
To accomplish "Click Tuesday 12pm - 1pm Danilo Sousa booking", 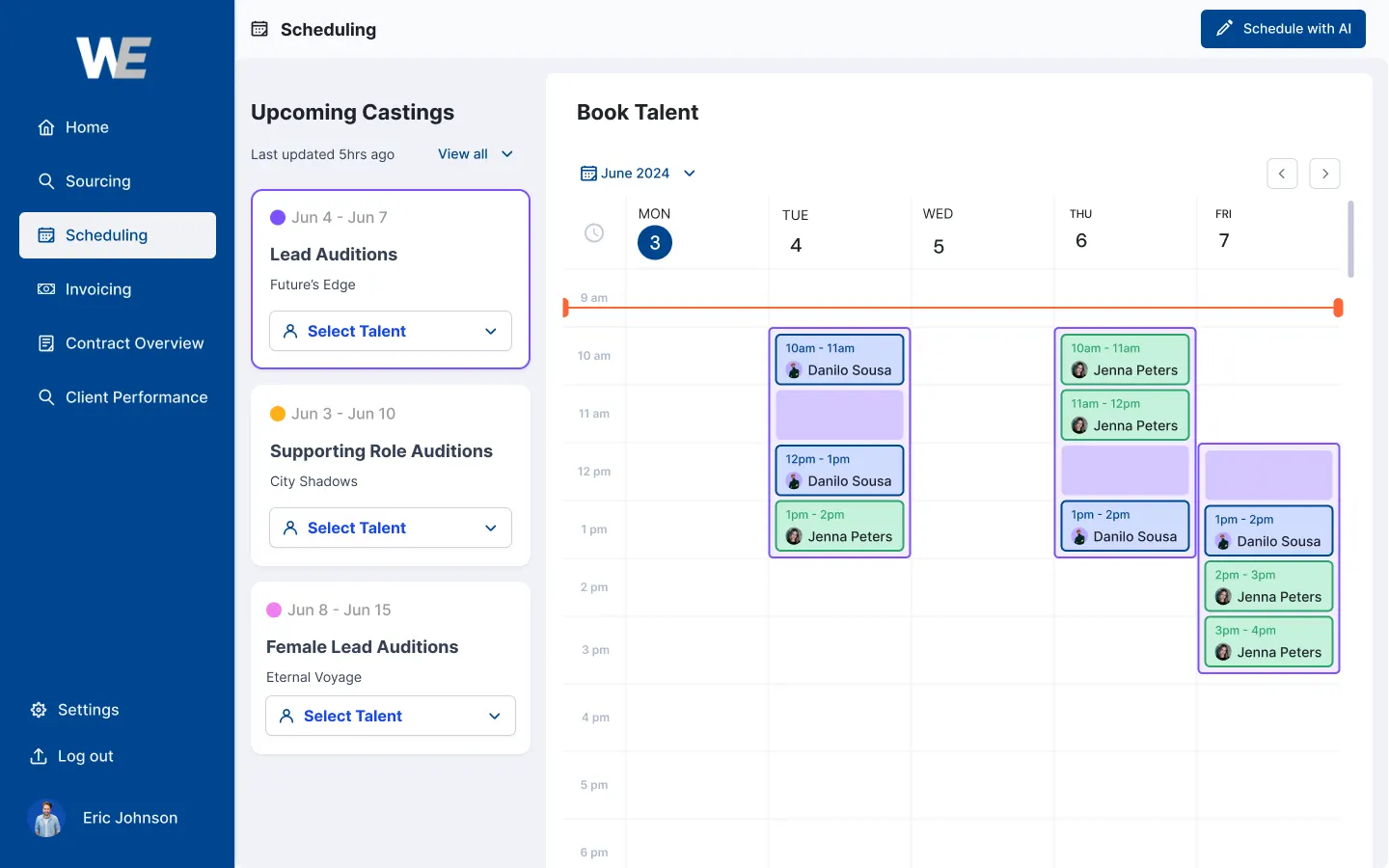I will (x=839, y=471).
